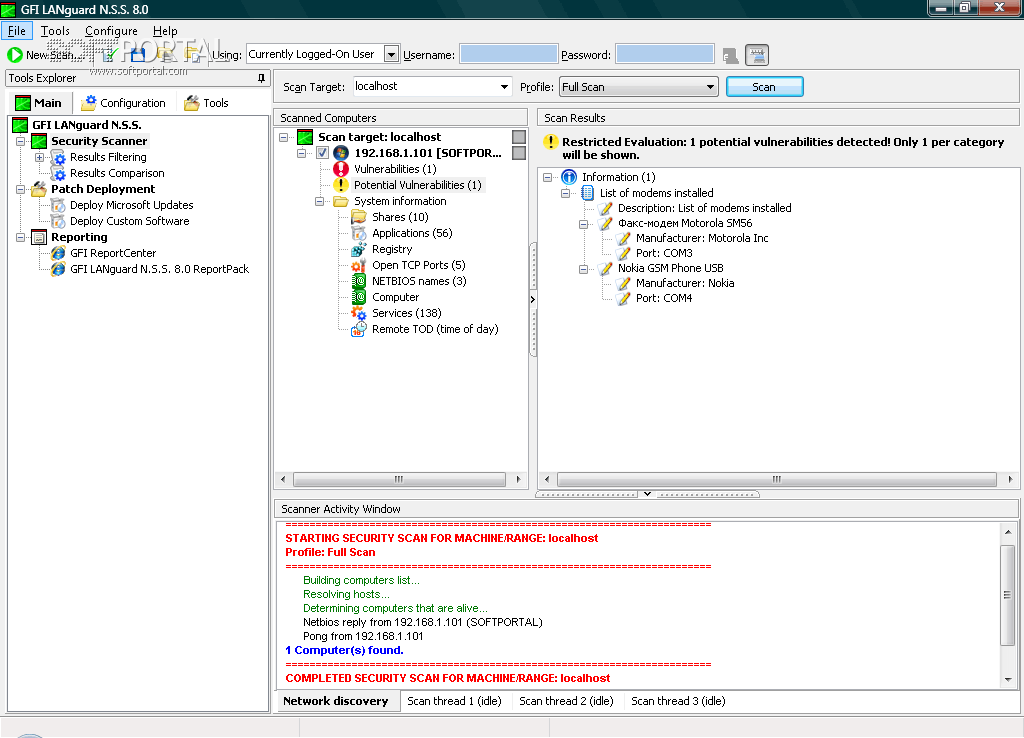Click the Username input field

pyautogui.click(x=508, y=54)
